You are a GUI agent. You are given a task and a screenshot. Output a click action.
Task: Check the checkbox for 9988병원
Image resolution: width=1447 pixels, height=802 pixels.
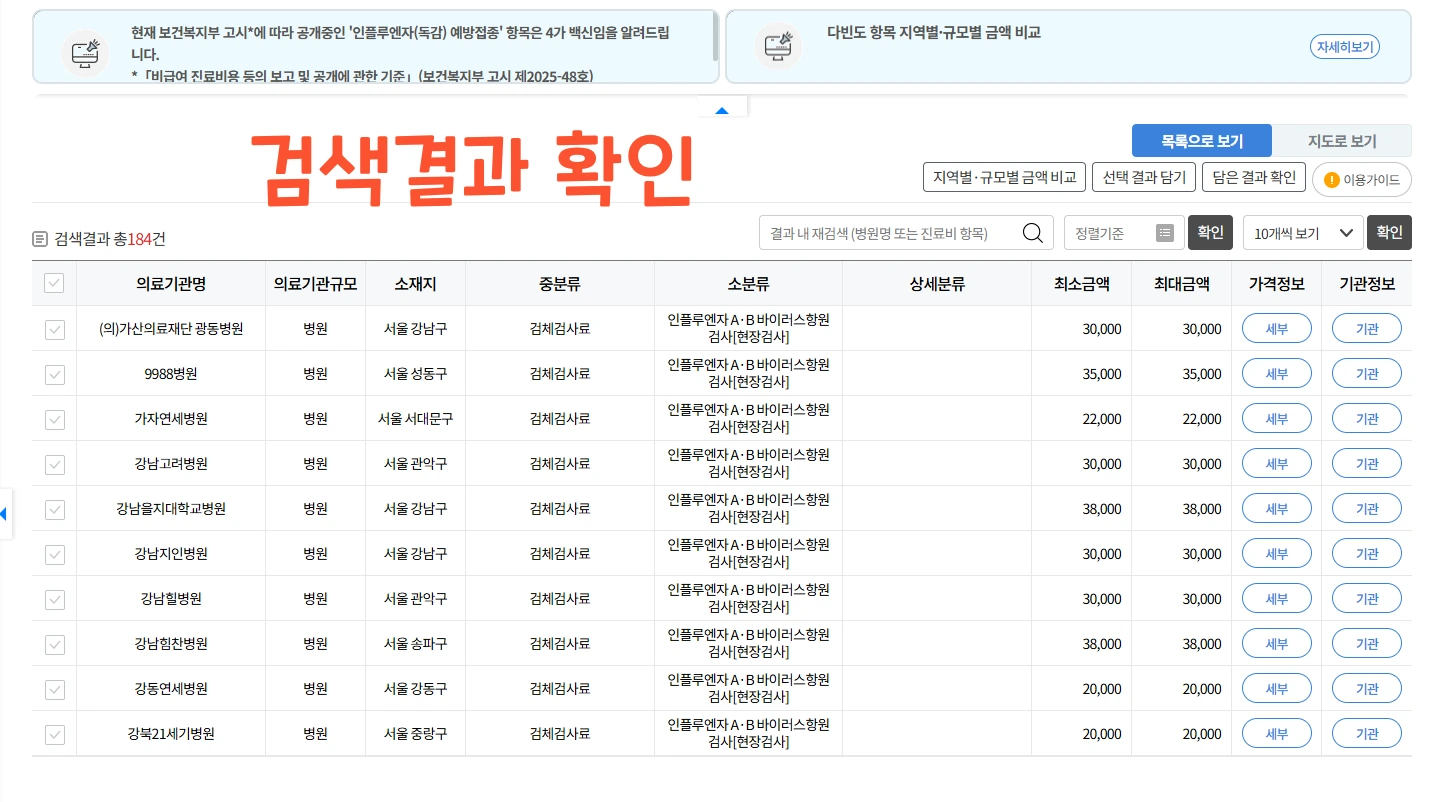[53, 374]
